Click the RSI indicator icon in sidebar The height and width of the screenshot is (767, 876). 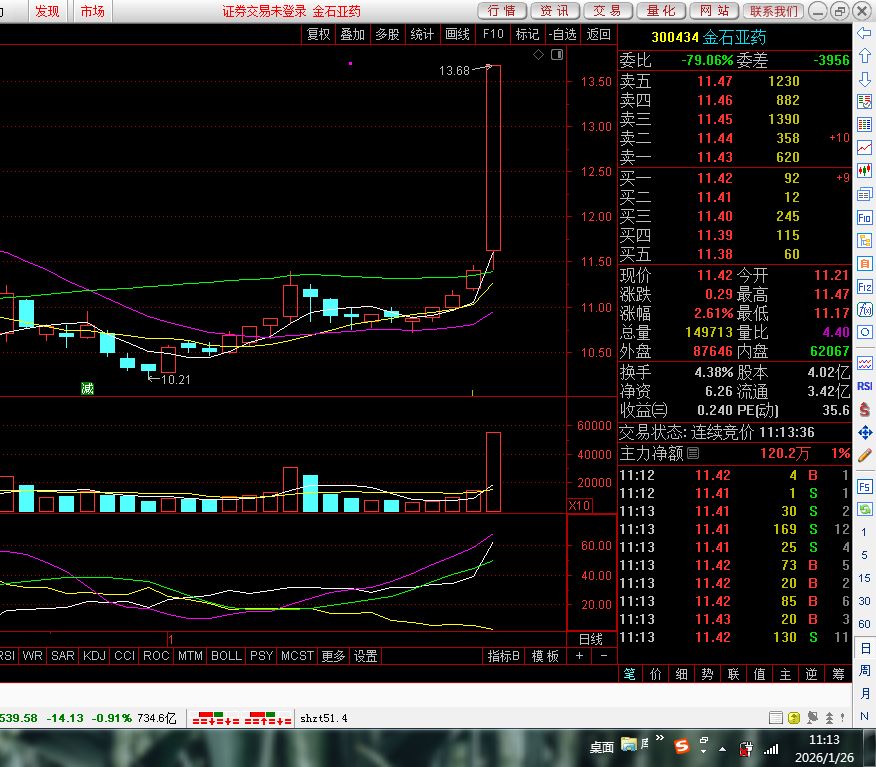click(865, 386)
